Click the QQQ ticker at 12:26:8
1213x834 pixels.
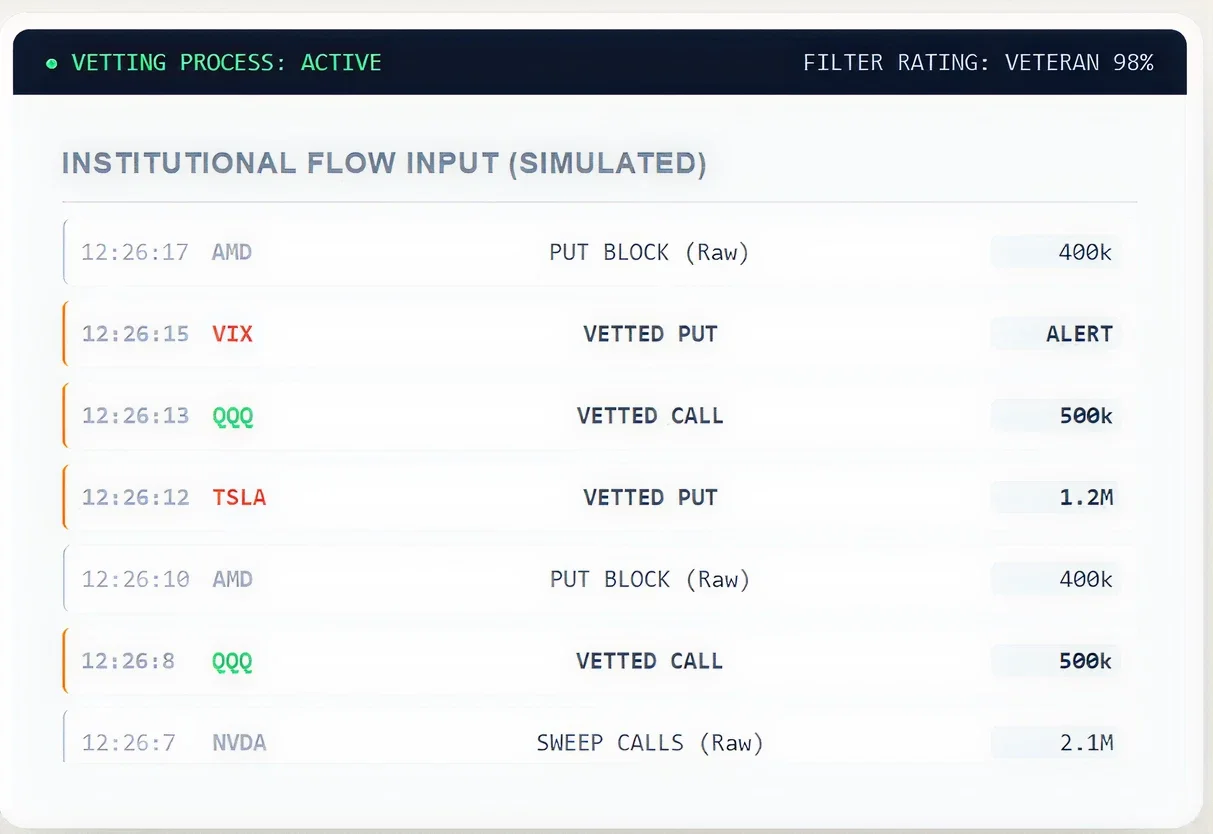[x=232, y=661]
